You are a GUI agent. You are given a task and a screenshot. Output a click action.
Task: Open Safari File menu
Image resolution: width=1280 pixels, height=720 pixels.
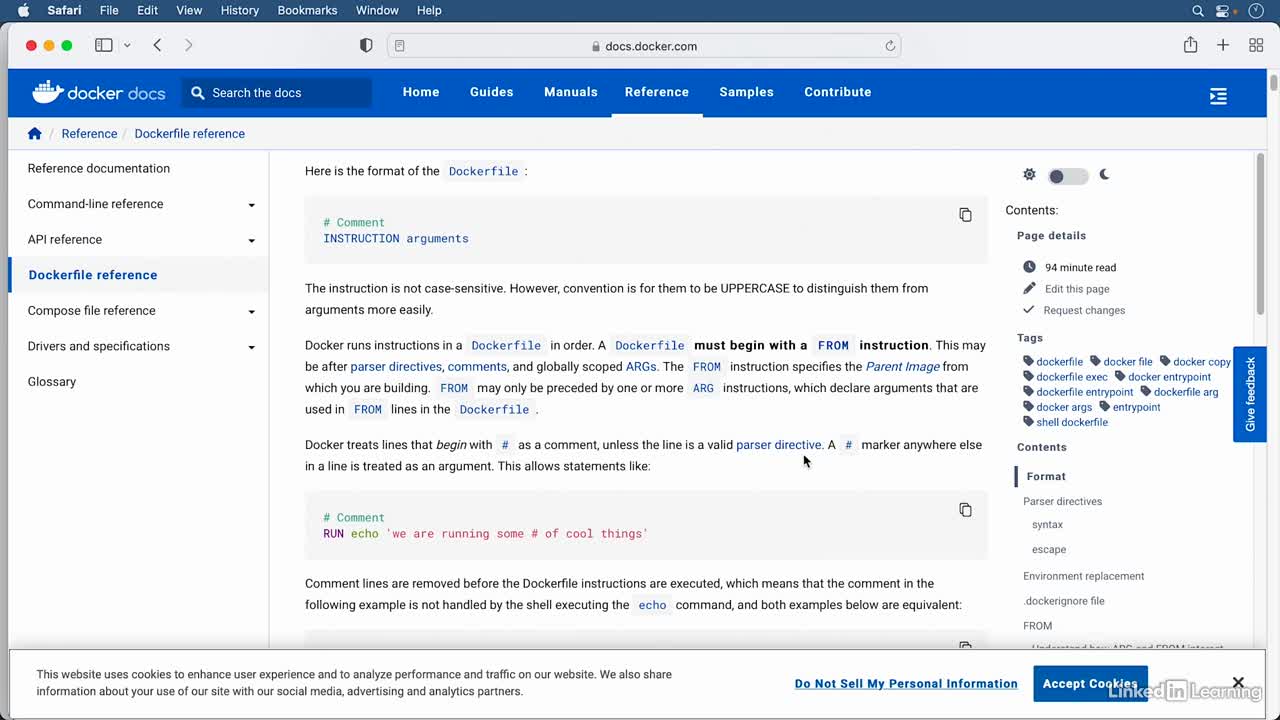(109, 10)
